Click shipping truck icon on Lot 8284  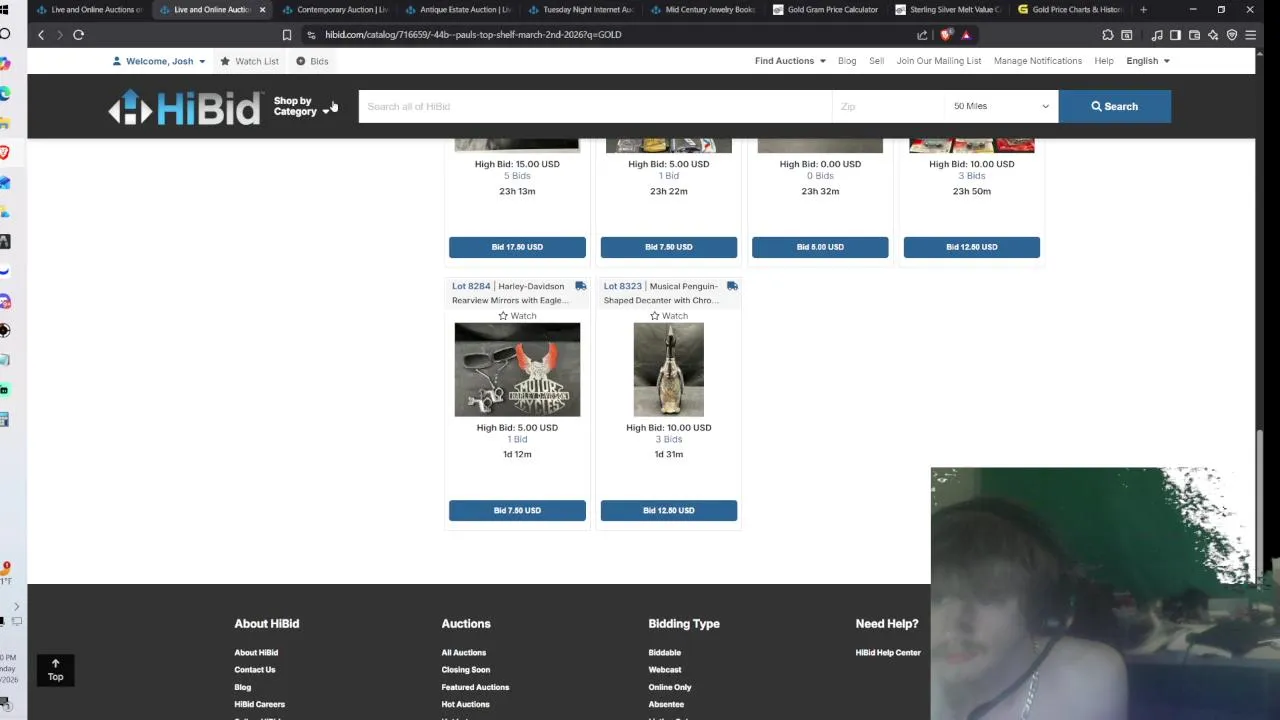click(581, 286)
